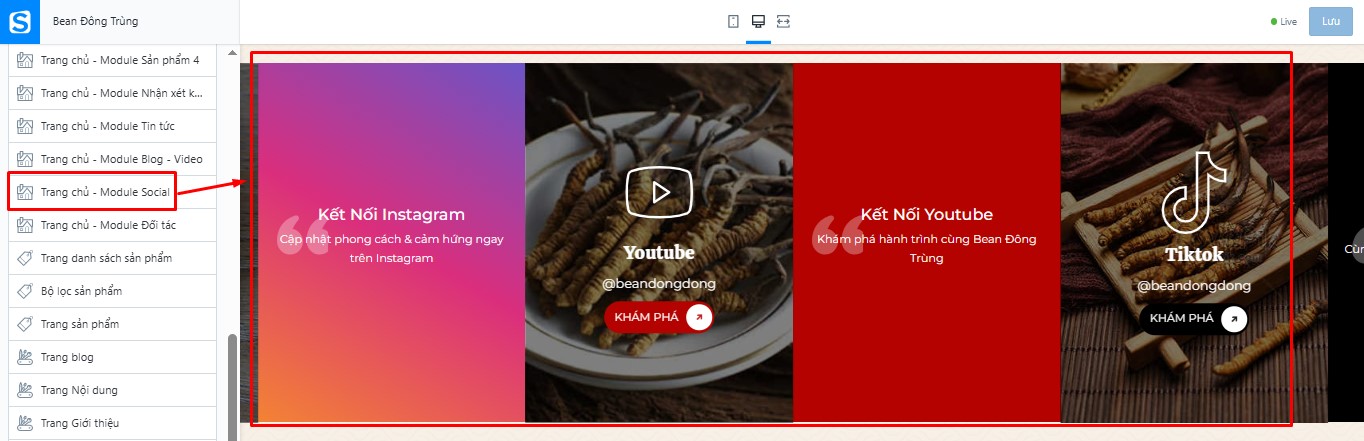1364x441 pixels.
Task: Open Trang chủ - Module Nhận xét
Action: (x=113, y=93)
